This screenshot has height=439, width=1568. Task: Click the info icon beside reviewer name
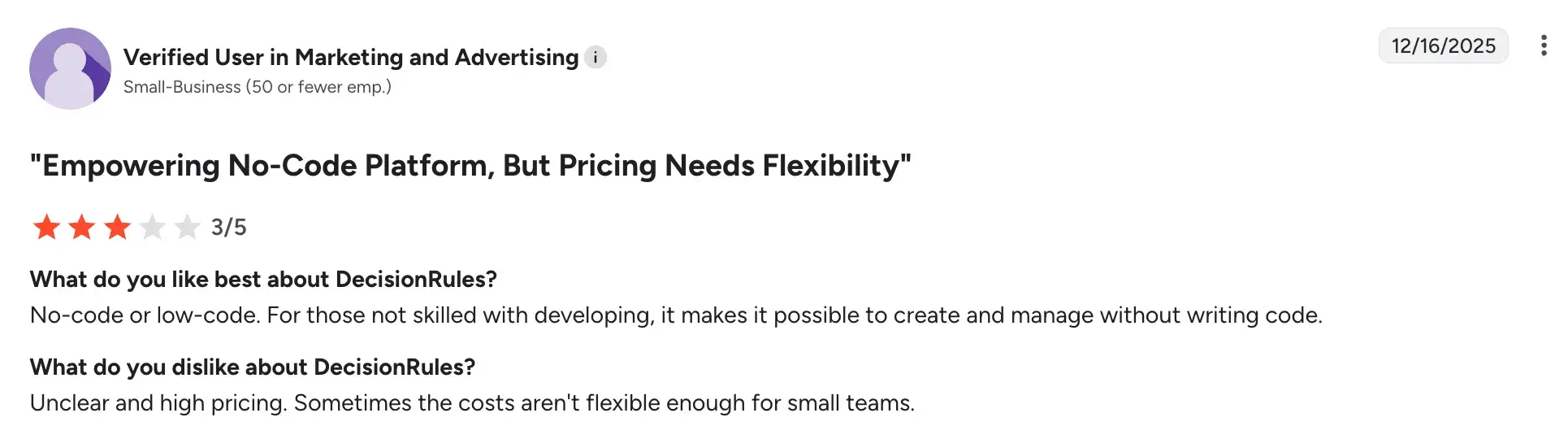coord(596,58)
